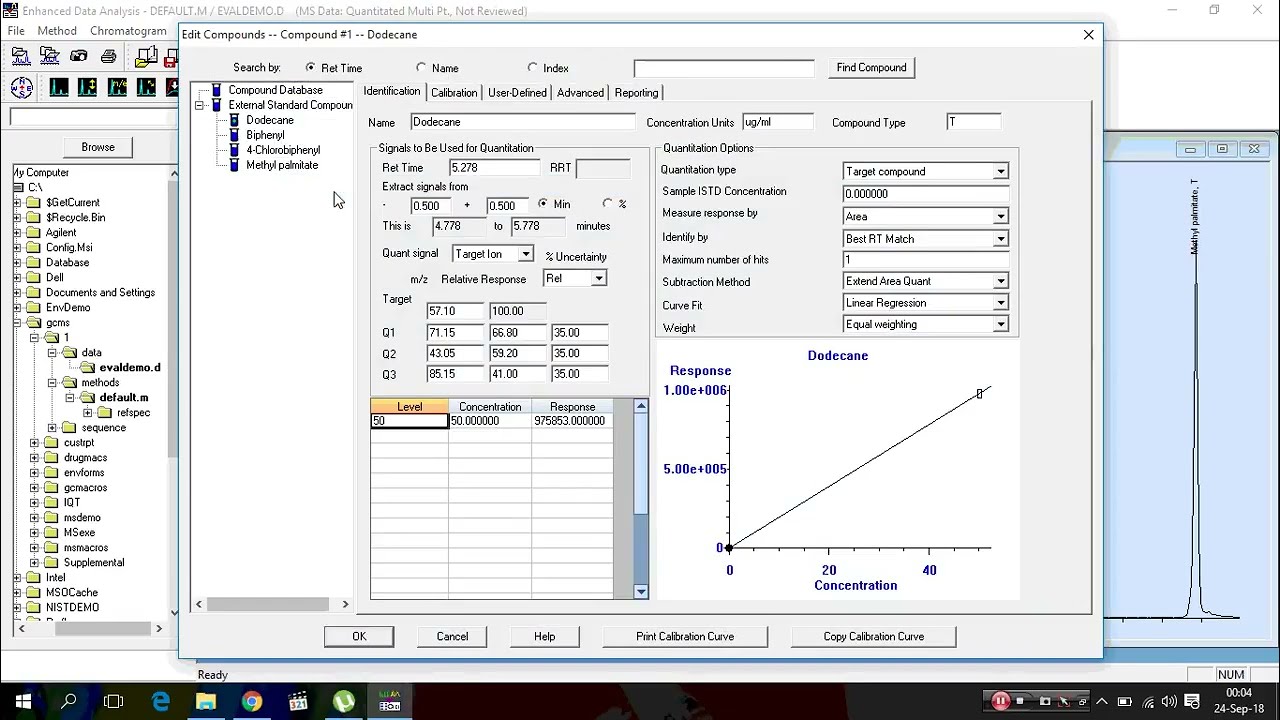Click the vial icon beside Biphenyl
This screenshot has width=1280, height=720.
pos(235,135)
